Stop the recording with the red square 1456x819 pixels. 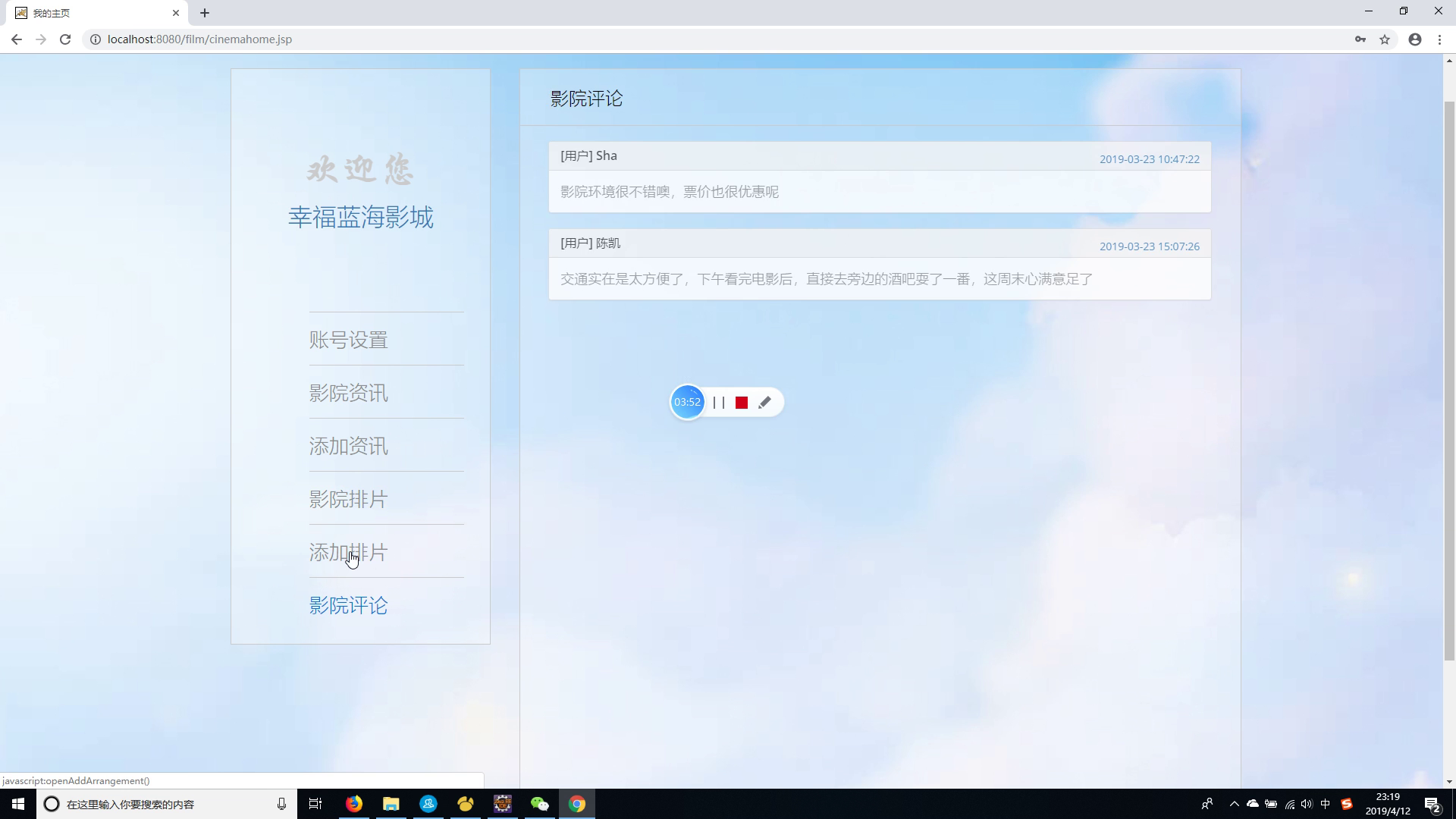pos(742,403)
